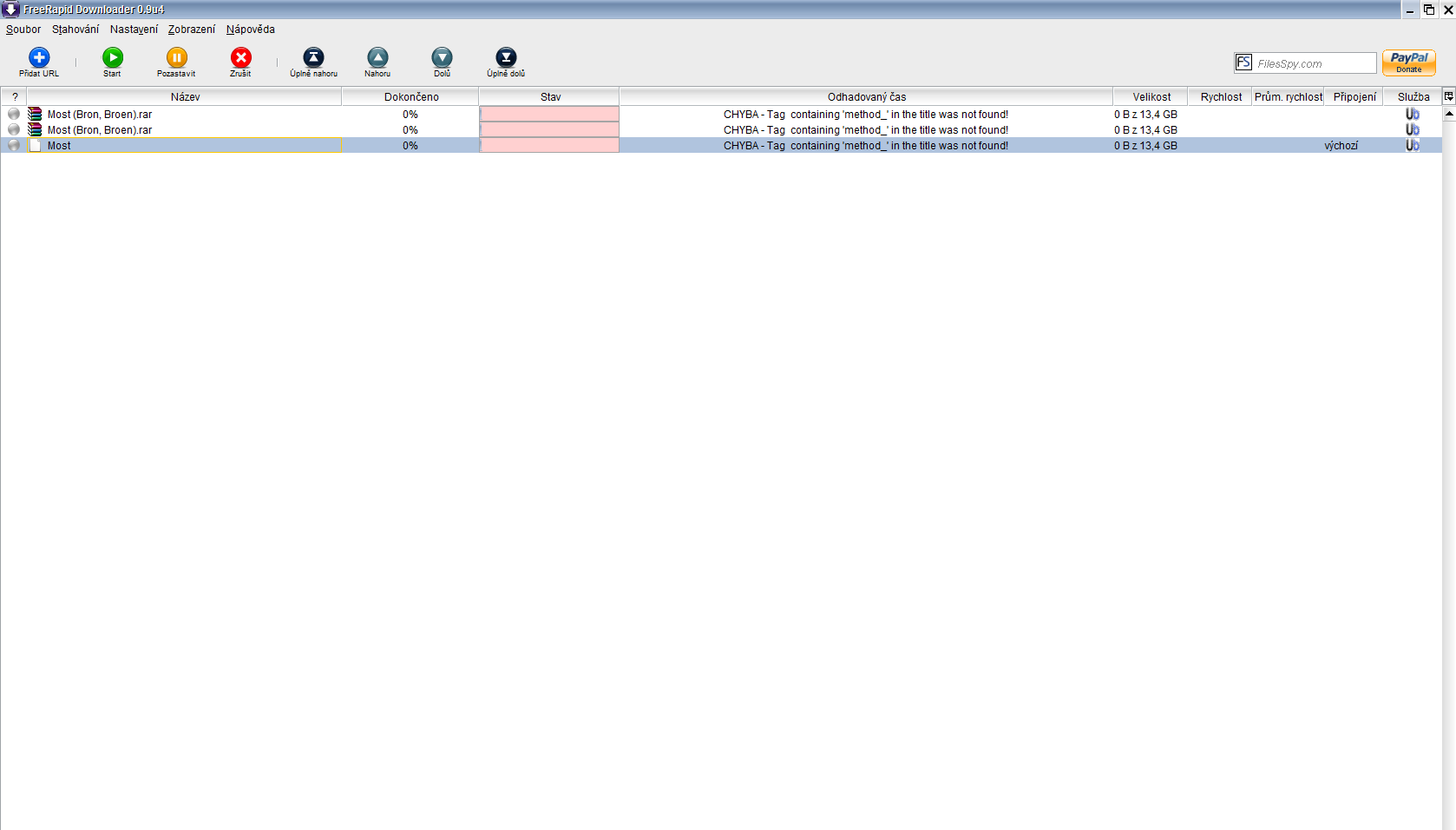Open the Stahování menu

(75, 30)
